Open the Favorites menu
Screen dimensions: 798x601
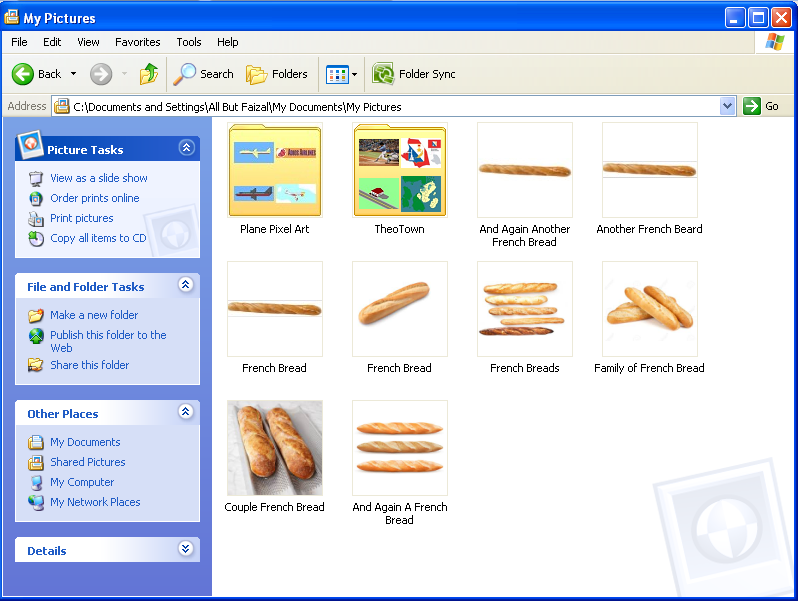[x=137, y=42]
